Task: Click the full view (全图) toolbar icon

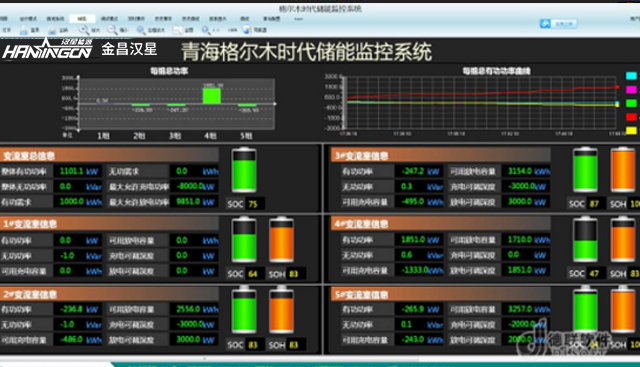Action: 177,30
